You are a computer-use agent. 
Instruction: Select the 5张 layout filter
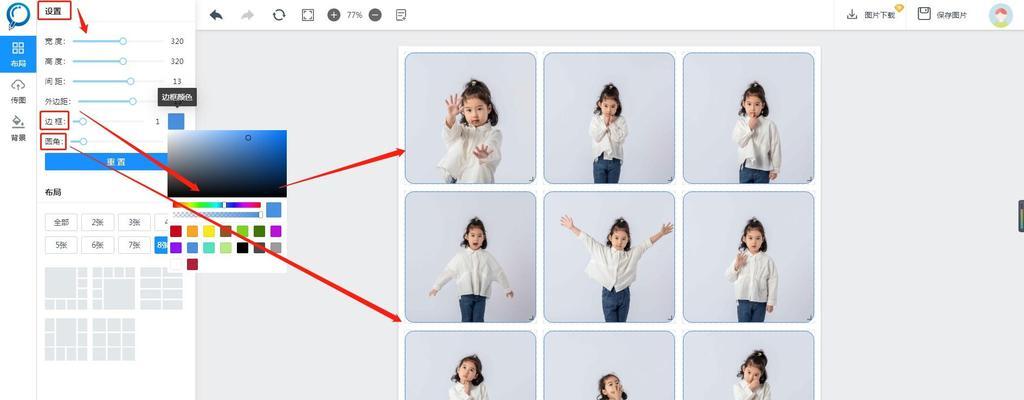click(61, 245)
